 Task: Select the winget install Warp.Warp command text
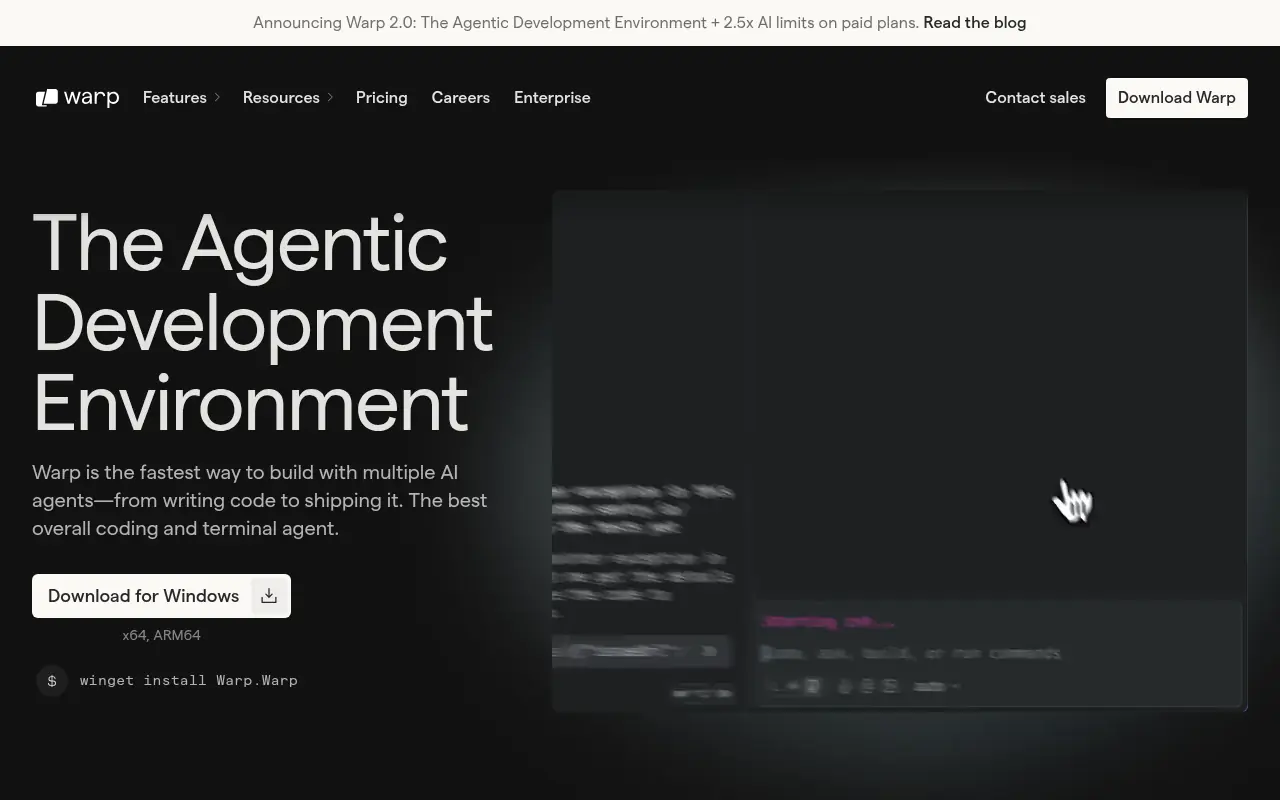pyautogui.click(x=189, y=681)
